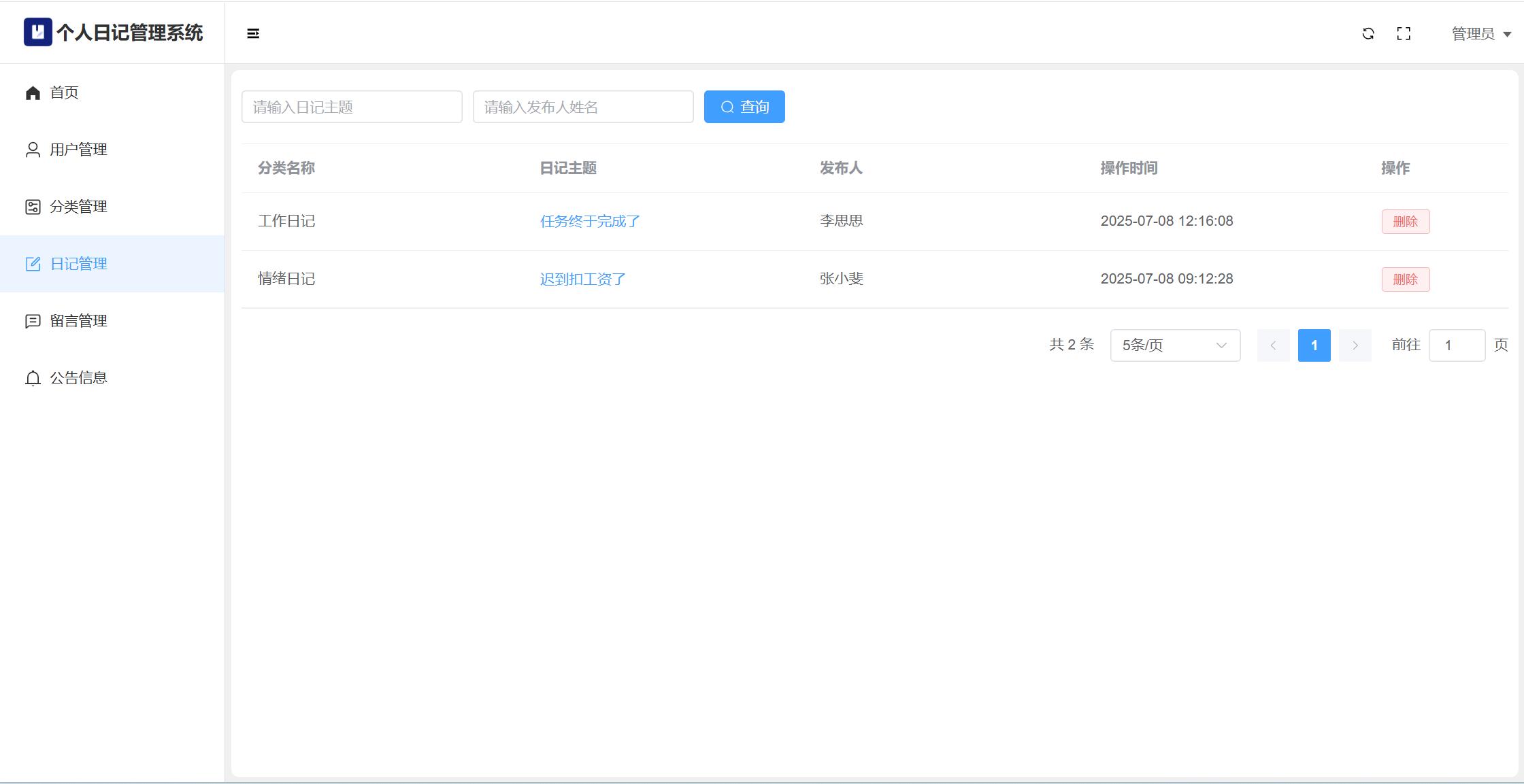Image resolution: width=1524 pixels, height=784 pixels.
Task: Delete the 情绪日记 row entry
Action: tap(1405, 279)
